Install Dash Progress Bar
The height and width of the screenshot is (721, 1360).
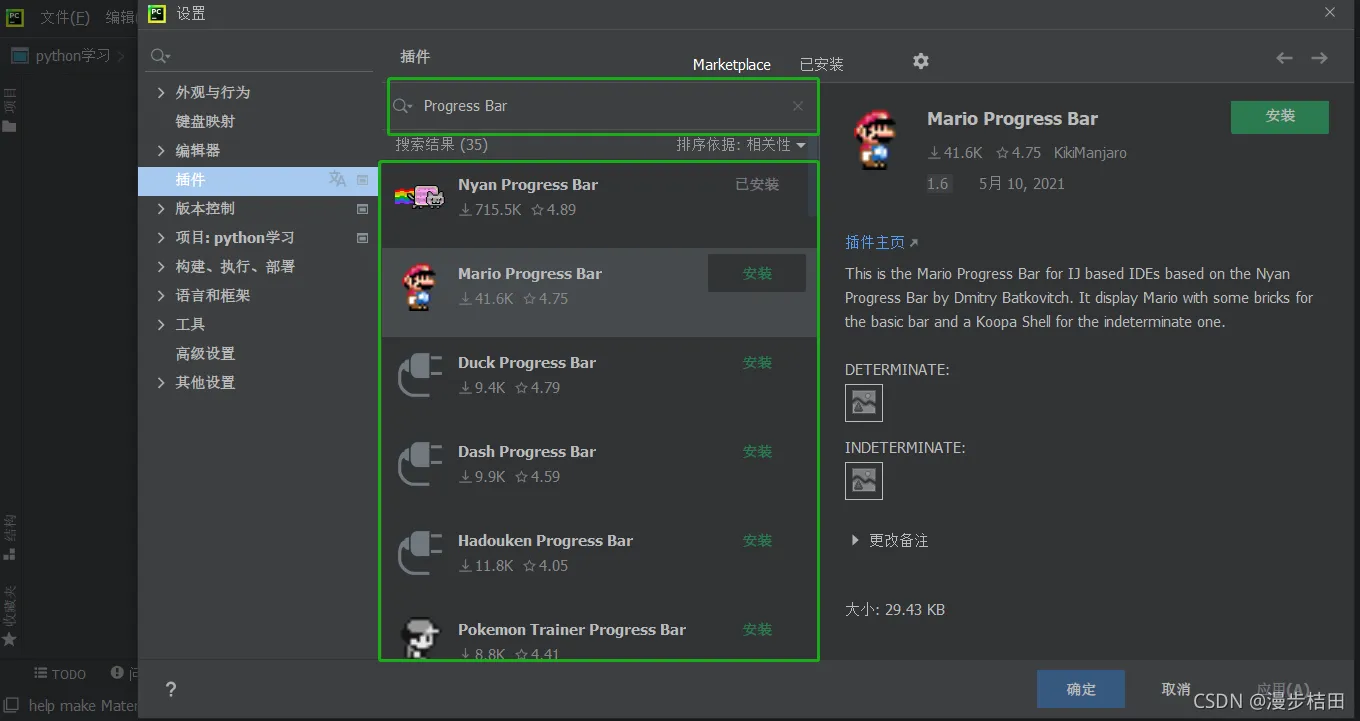pyautogui.click(x=757, y=451)
